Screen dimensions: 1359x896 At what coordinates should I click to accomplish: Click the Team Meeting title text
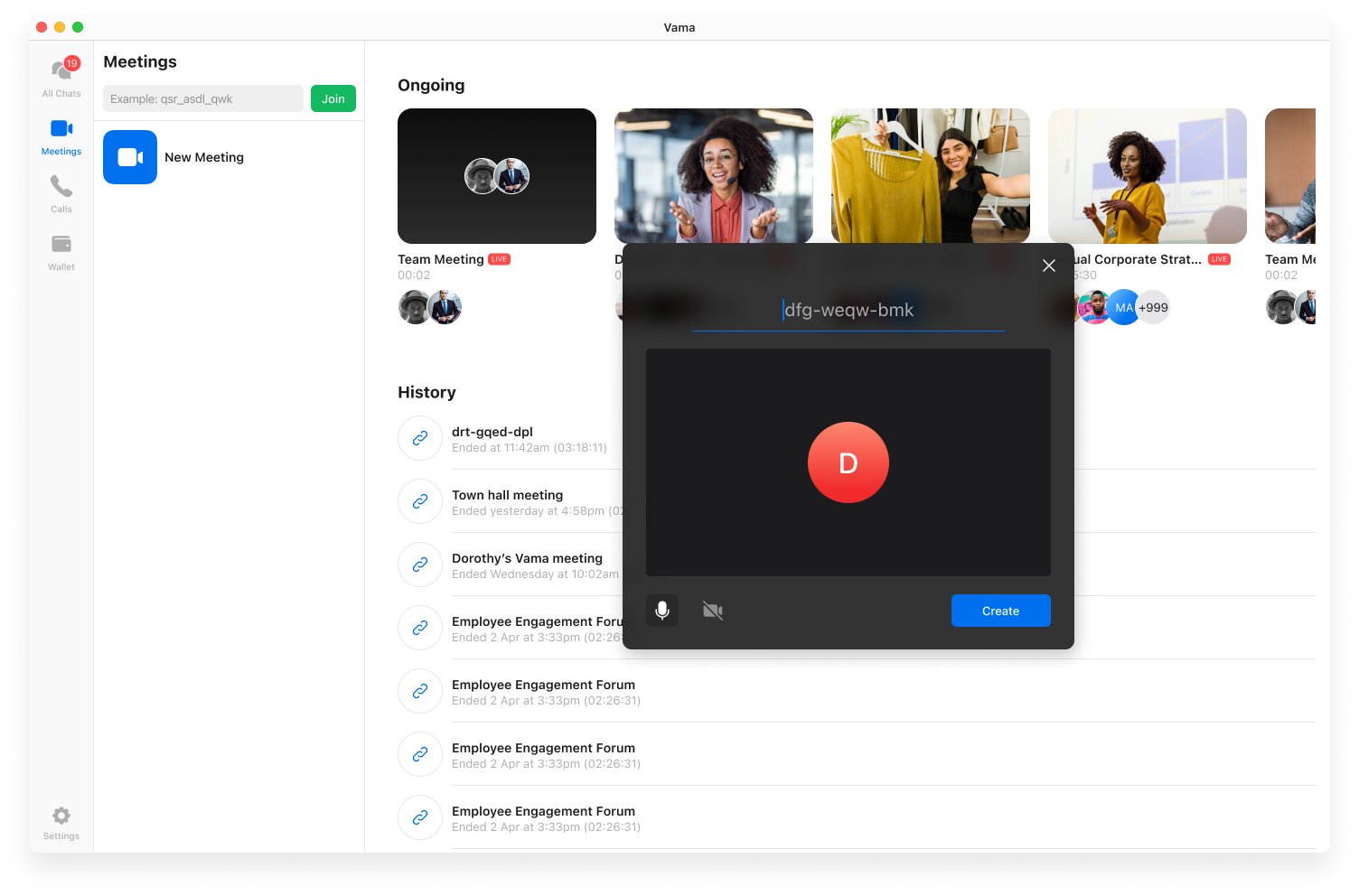tap(441, 259)
